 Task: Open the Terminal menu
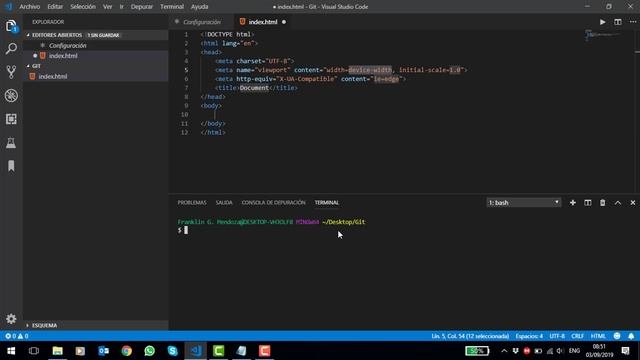pyautogui.click(x=172, y=7)
